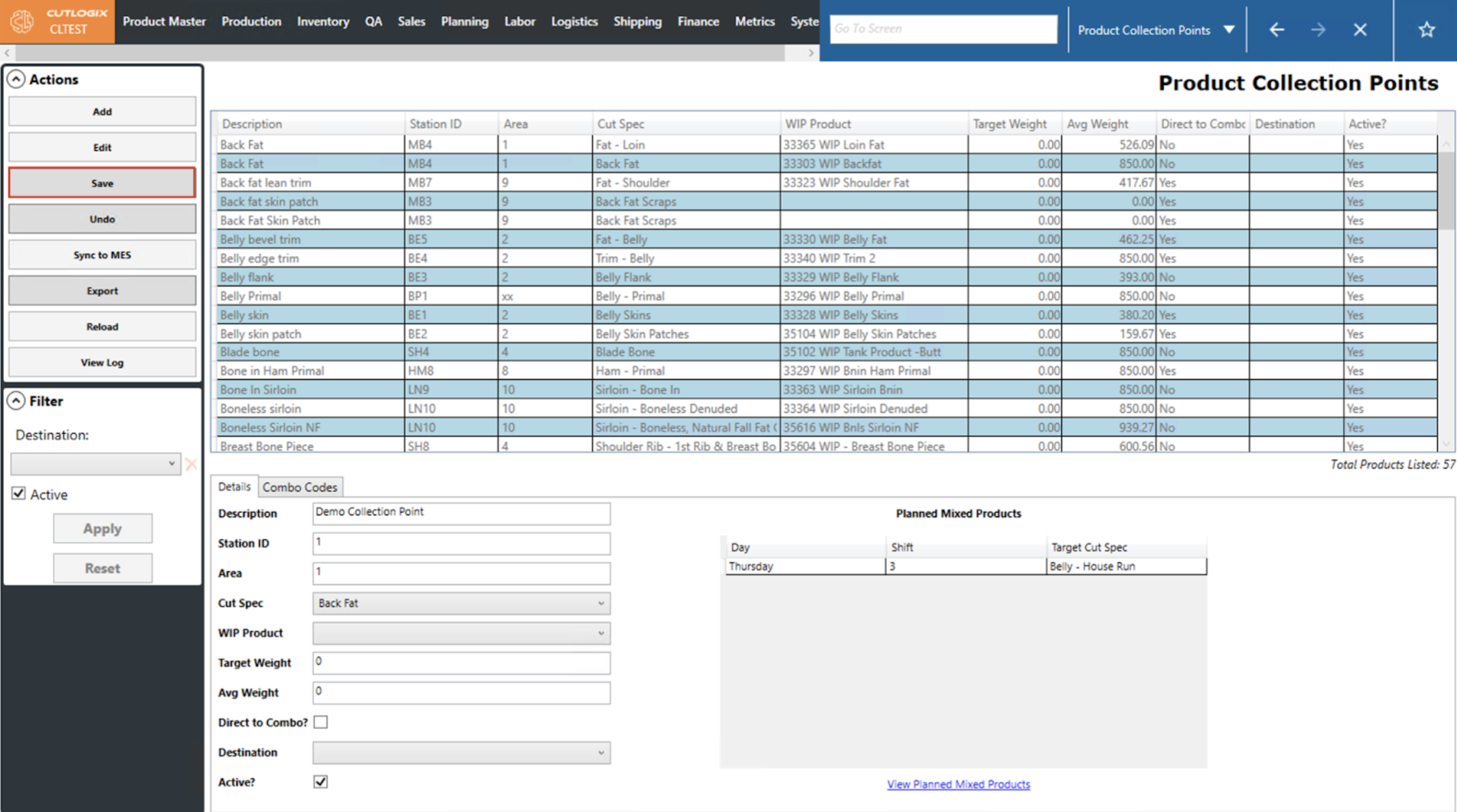Click the Save button
The width and height of the screenshot is (1457, 812).
pos(102,183)
